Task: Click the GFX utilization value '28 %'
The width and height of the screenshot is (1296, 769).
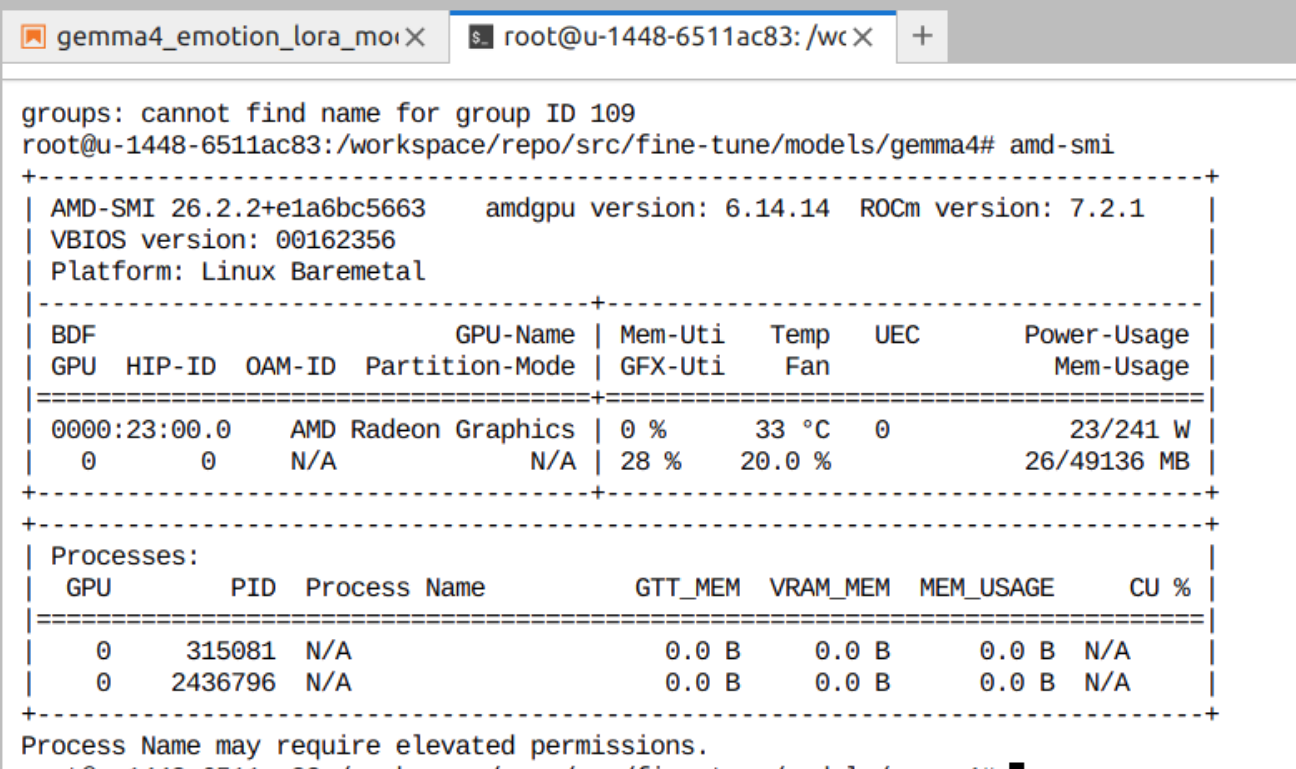Action: [x=650, y=462]
